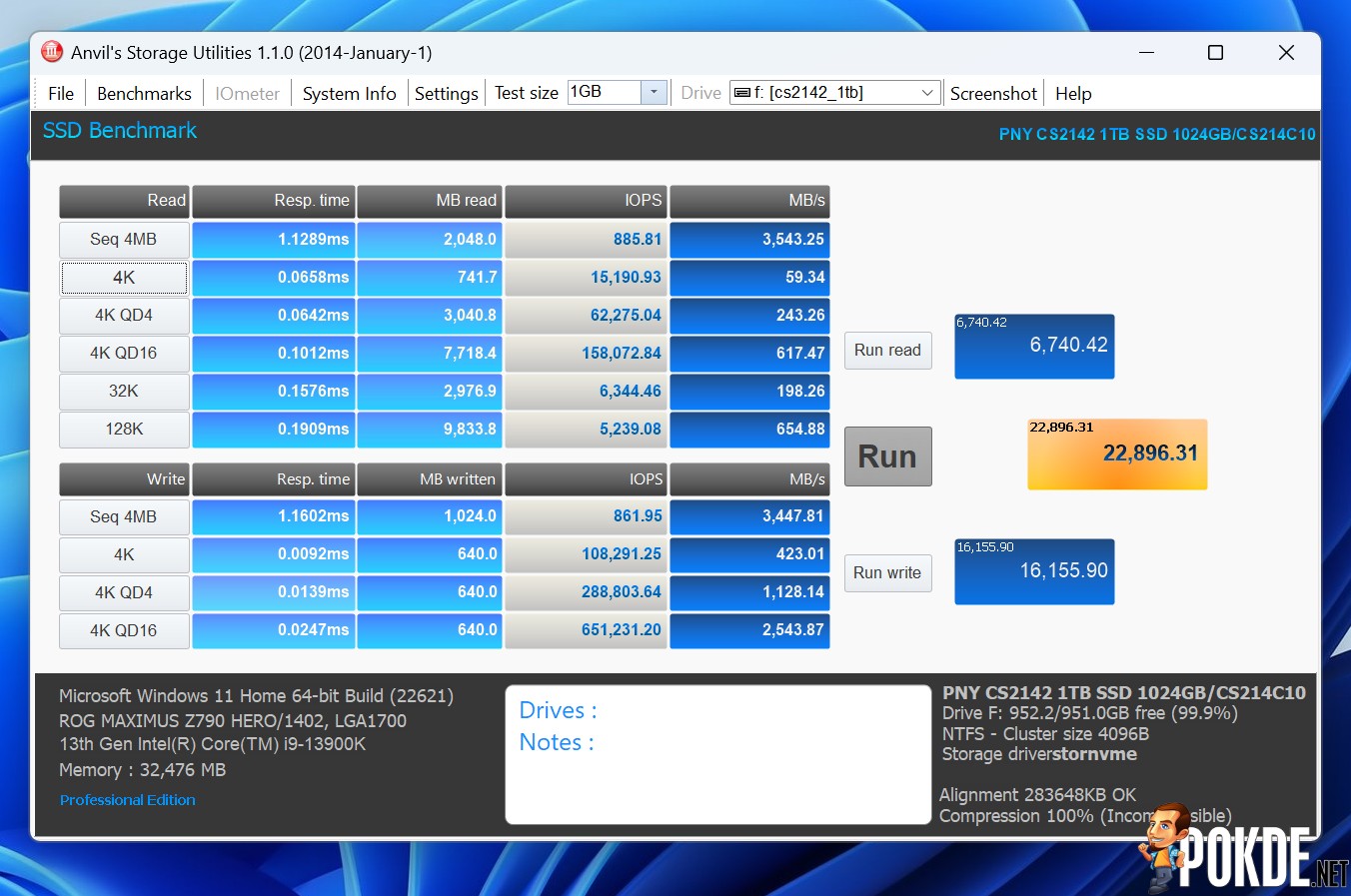This screenshot has height=896, width=1351.
Task: Click the Alignment 283648KB OK text
Action: (1037, 795)
